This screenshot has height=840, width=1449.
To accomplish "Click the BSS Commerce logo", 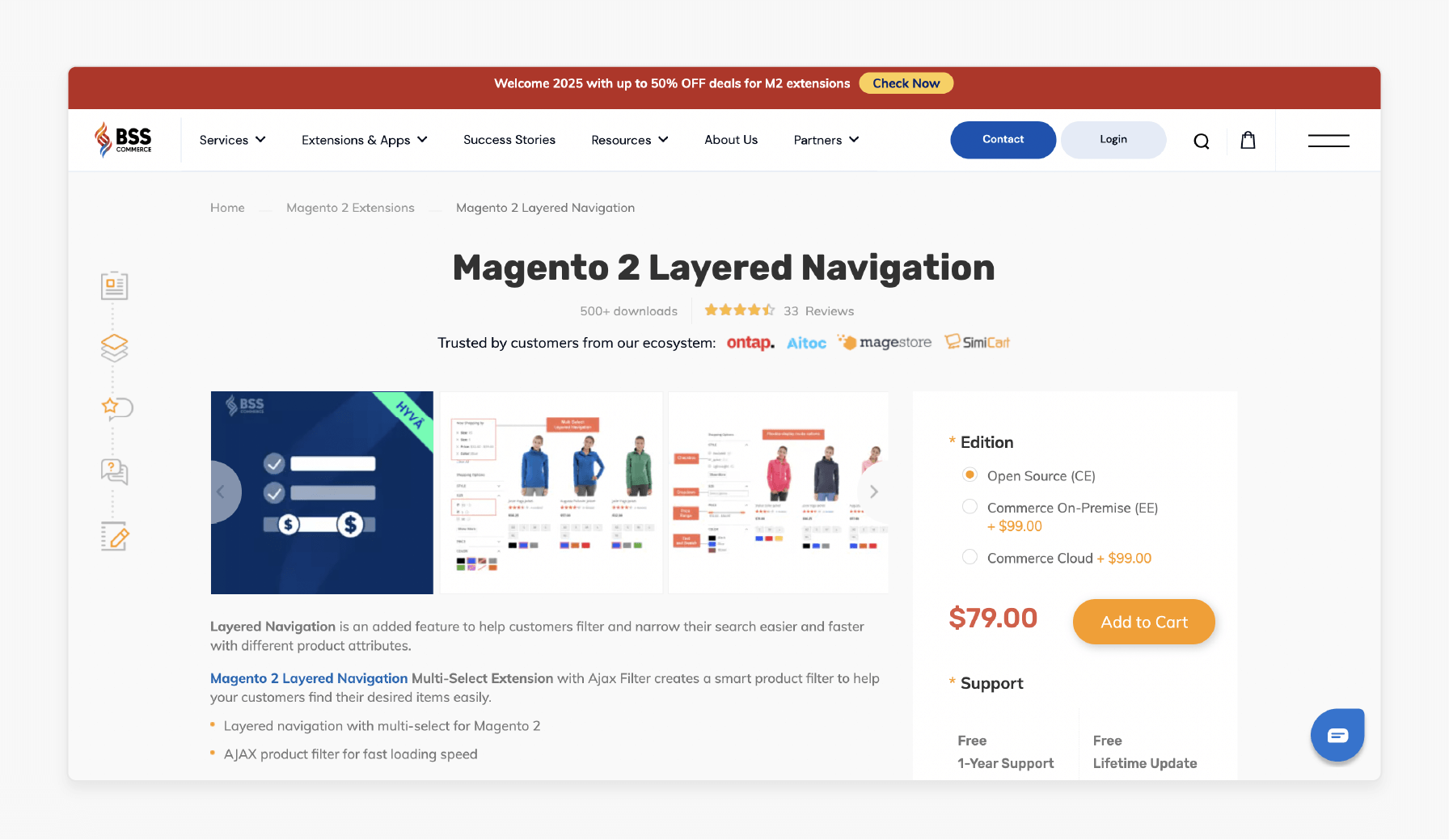I will click(x=123, y=140).
